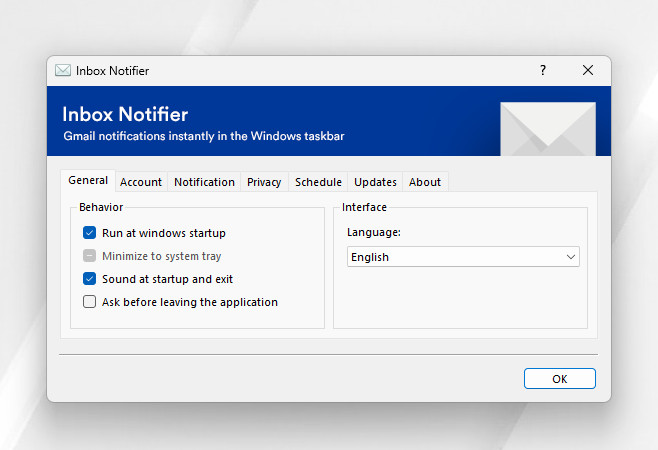Go to the Privacy tab
This screenshot has width=658, height=450.
tap(264, 182)
